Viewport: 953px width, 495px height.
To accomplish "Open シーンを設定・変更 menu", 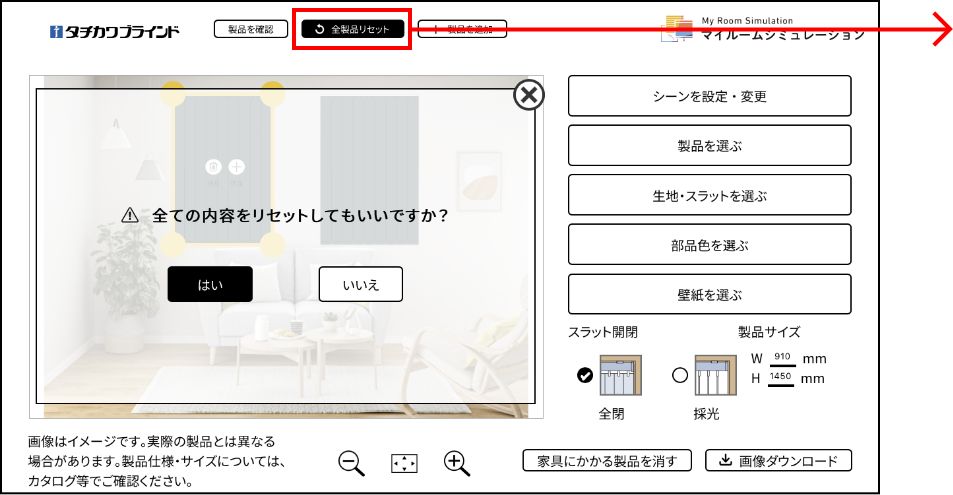I will tap(709, 96).
